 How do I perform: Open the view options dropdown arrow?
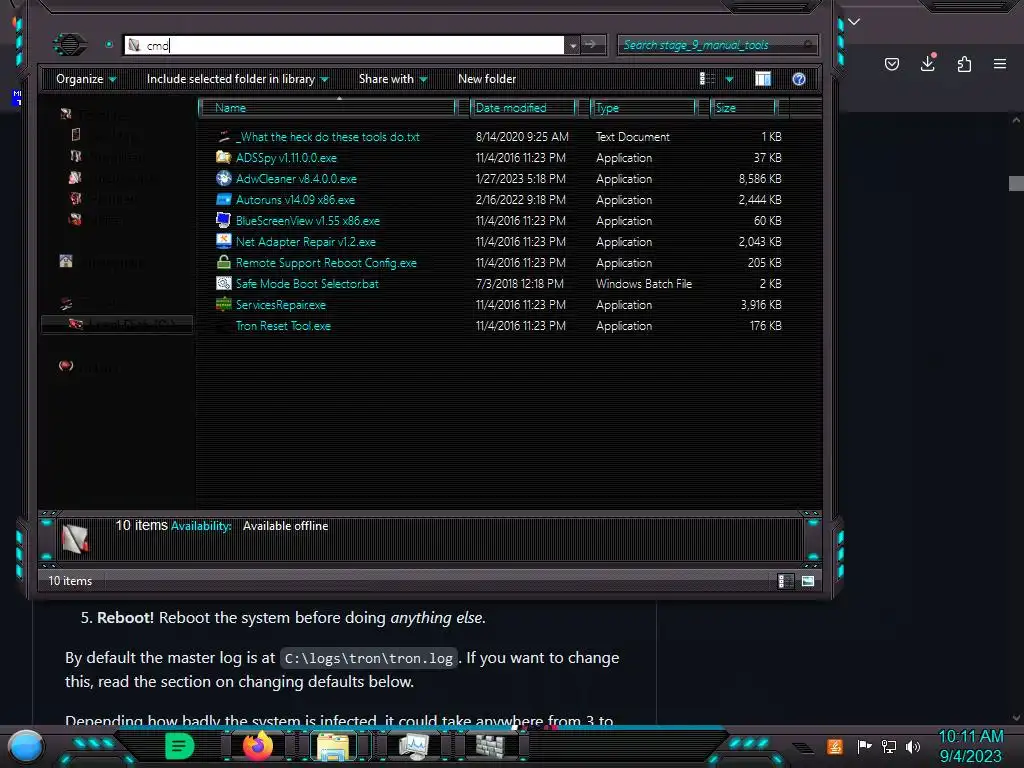729,80
